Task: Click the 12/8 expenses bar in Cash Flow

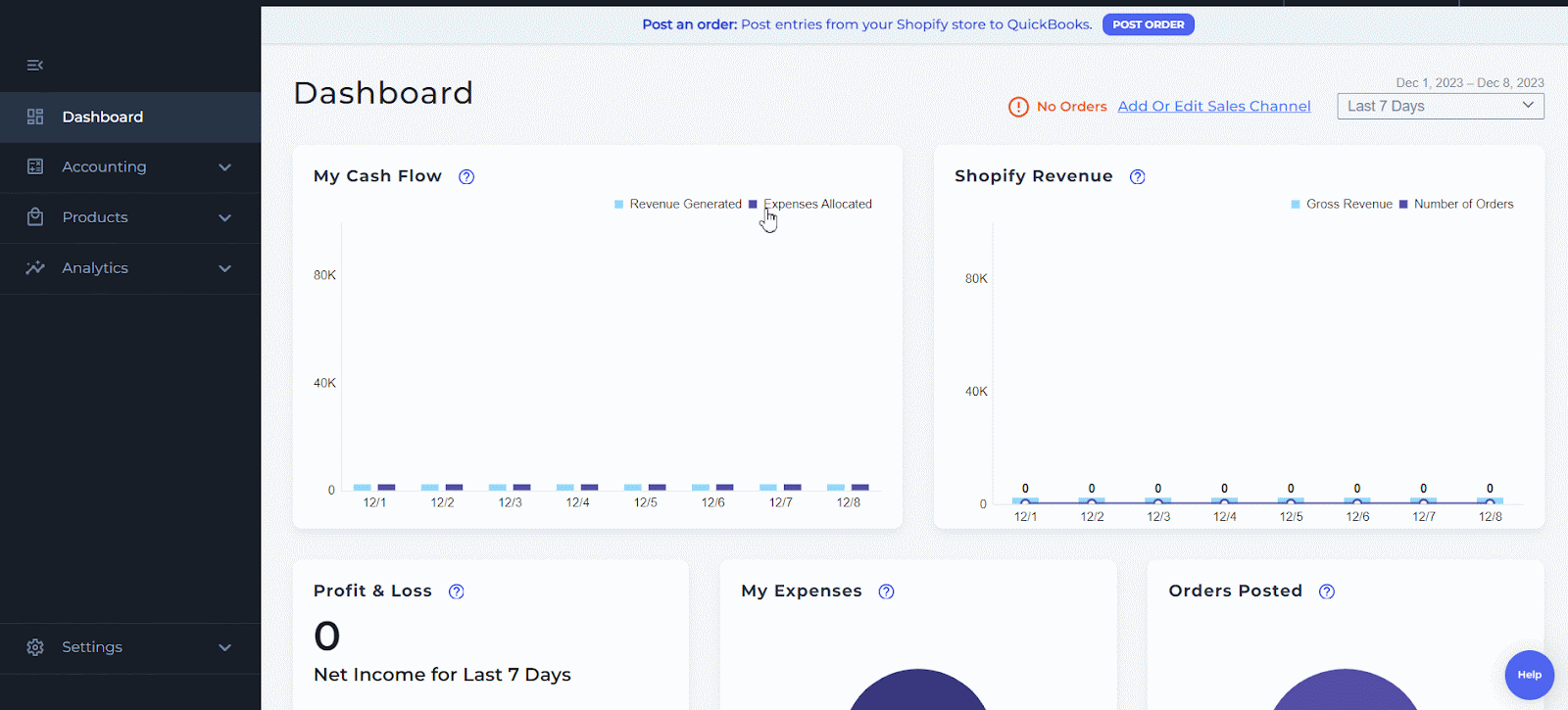Action: pos(860,487)
